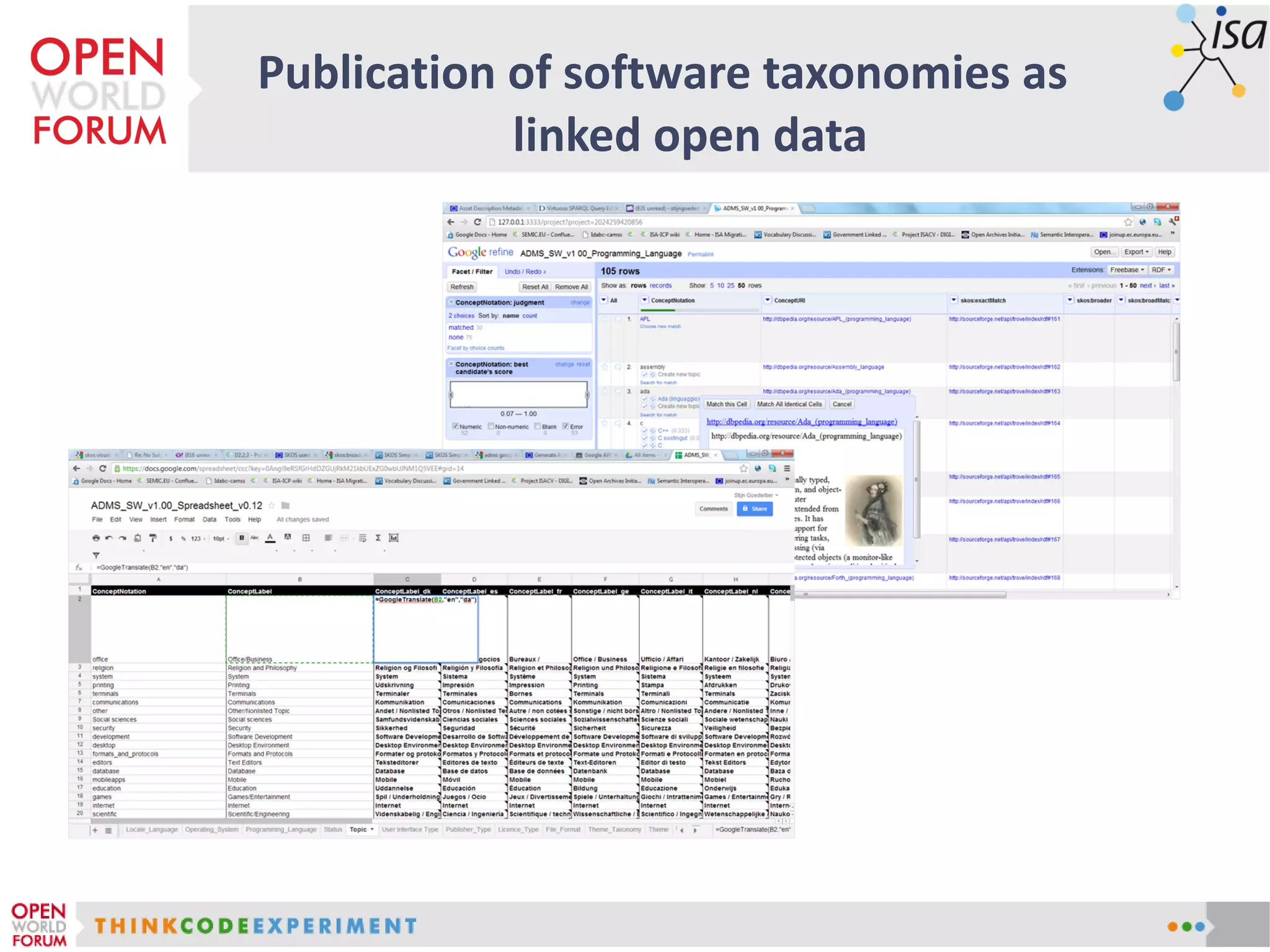Open the ConceptNotation column dropdown

click(644, 300)
